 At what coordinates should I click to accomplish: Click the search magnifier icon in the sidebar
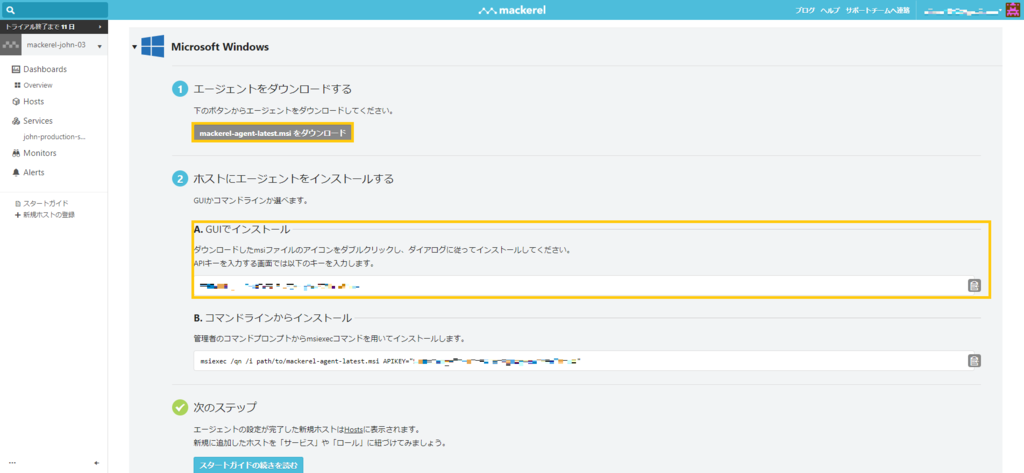(x=10, y=10)
